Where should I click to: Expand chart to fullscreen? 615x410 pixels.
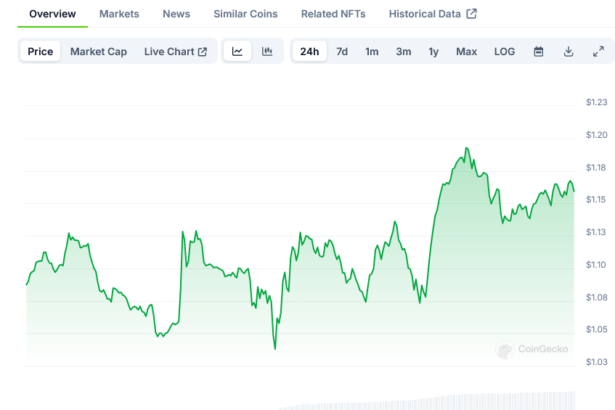click(x=598, y=52)
